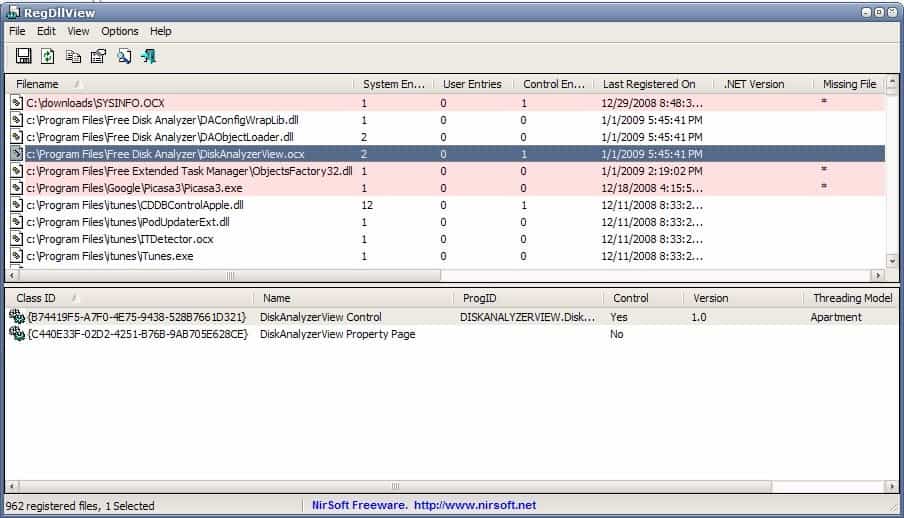Open the File menu
904x518 pixels.
17,31
